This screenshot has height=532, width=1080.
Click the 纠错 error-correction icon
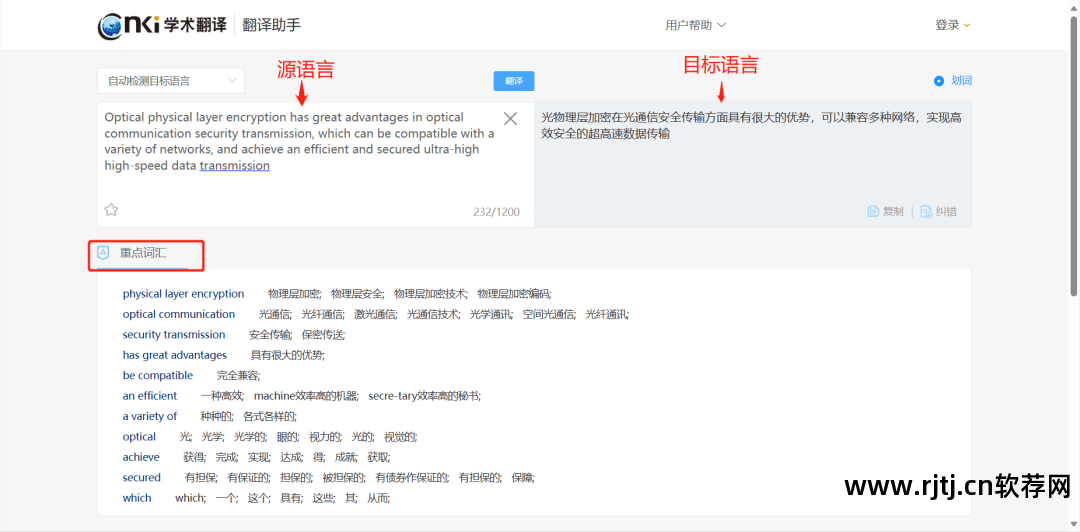pyautogui.click(x=926, y=212)
